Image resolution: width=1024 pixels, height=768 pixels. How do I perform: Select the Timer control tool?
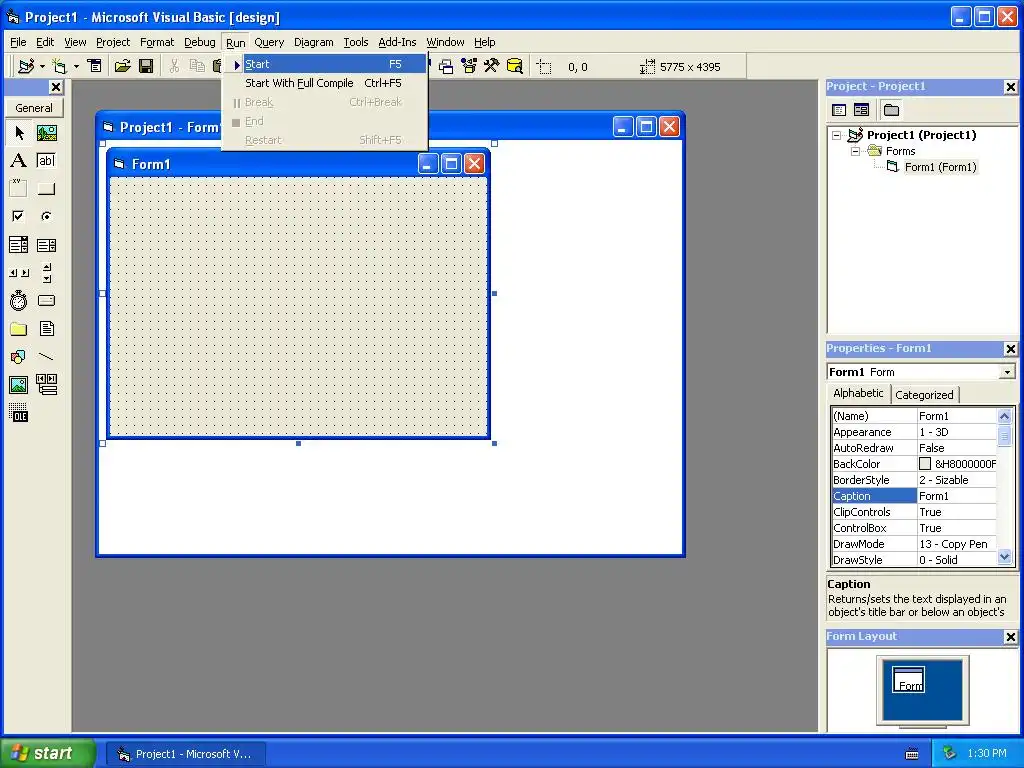(x=18, y=300)
